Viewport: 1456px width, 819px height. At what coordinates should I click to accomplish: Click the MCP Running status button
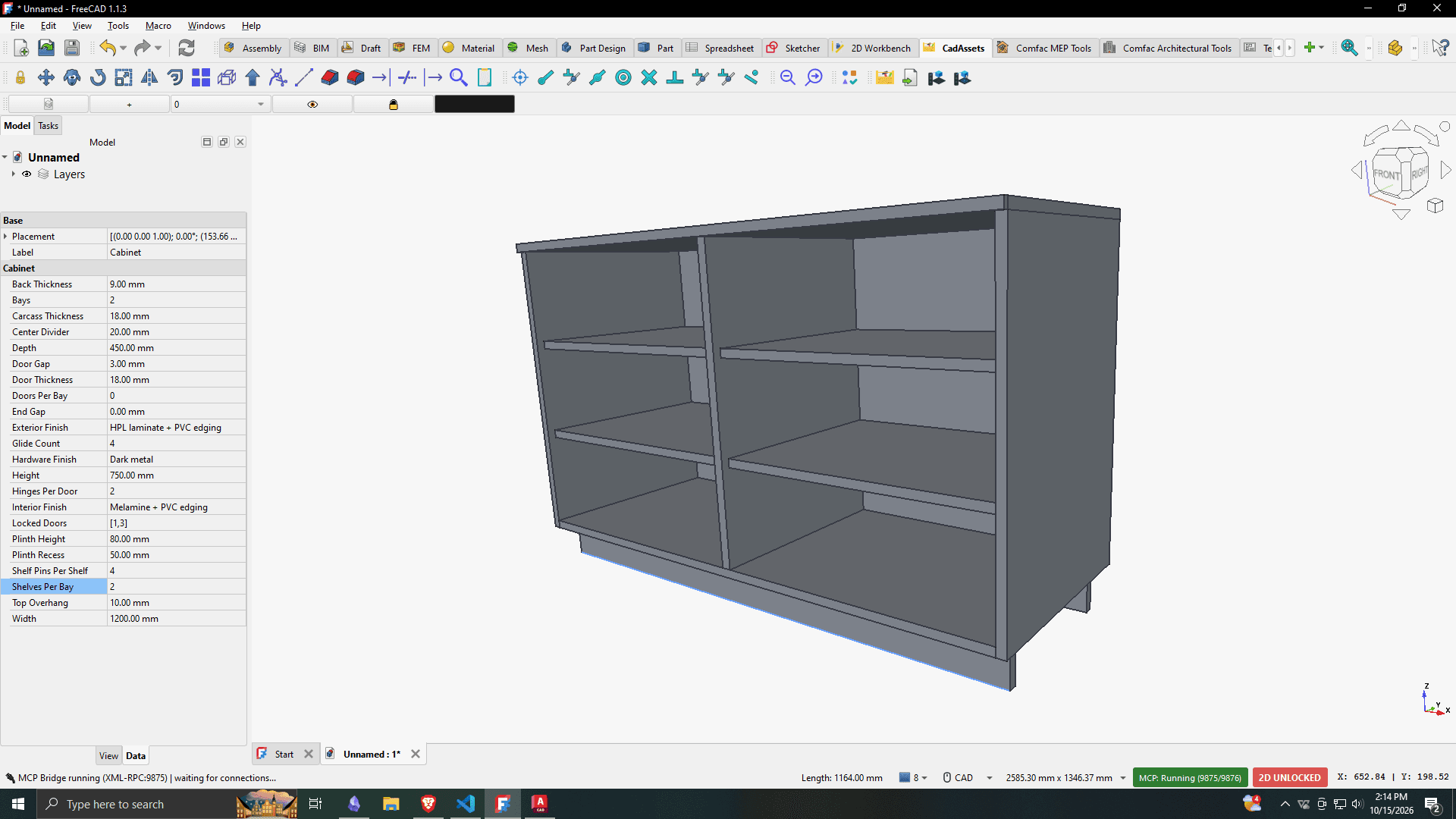[1190, 777]
